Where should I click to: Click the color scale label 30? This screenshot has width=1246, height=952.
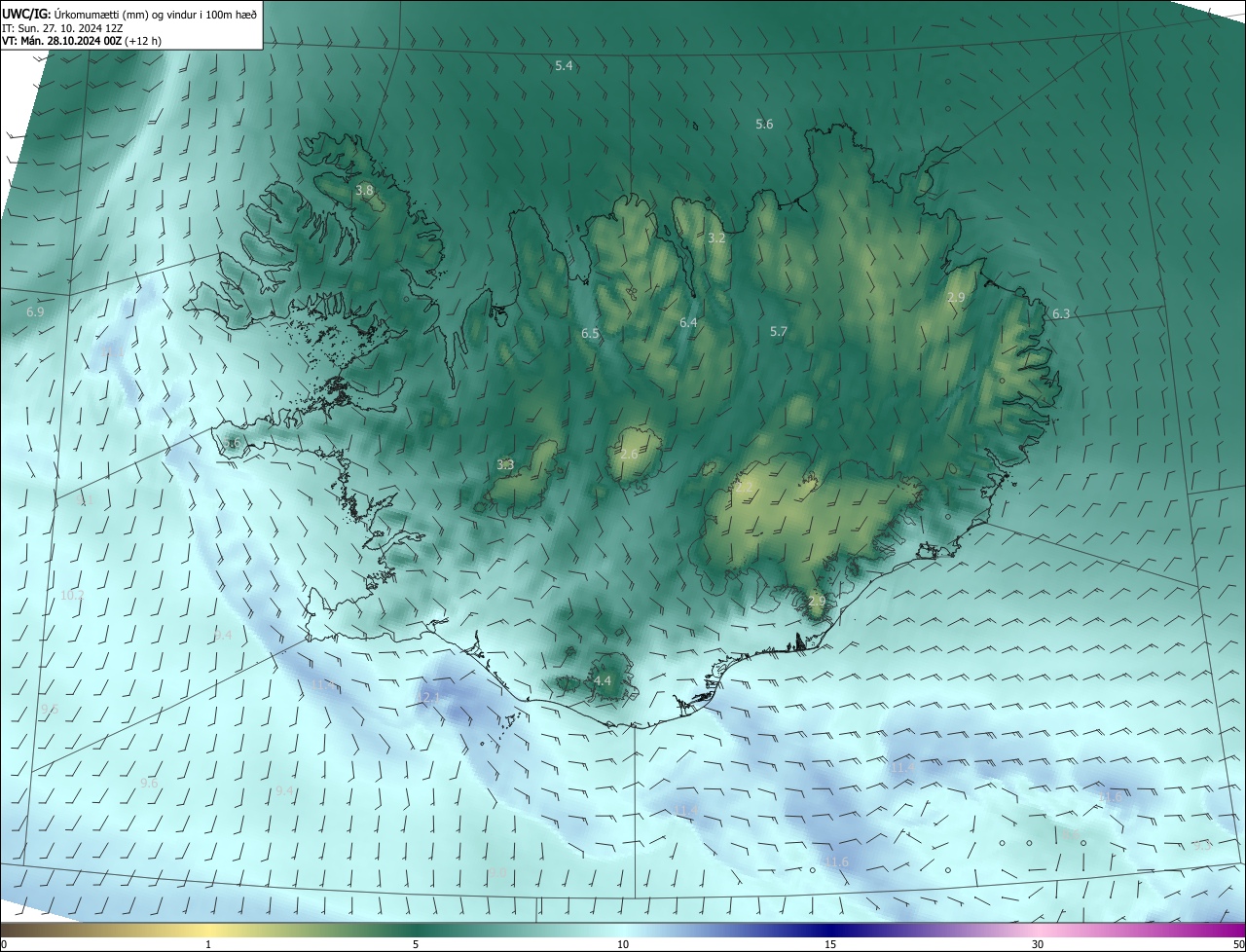click(x=1038, y=944)
